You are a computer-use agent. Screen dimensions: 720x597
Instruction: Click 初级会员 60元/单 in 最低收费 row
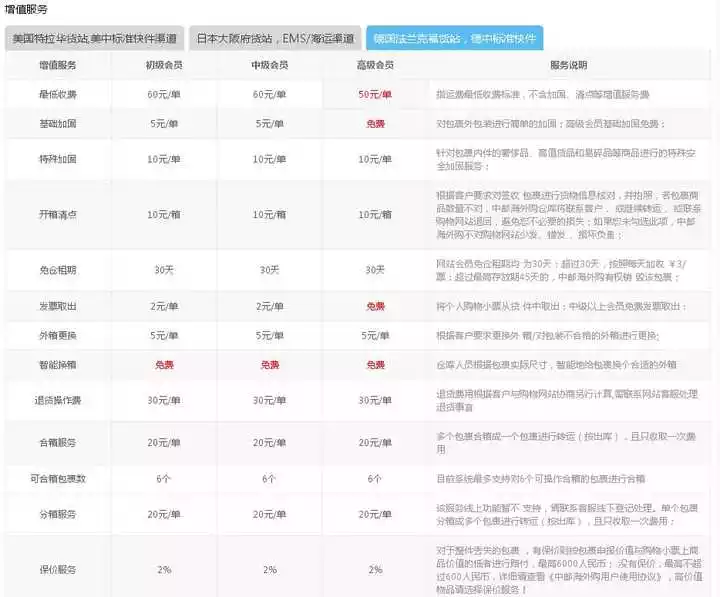[x=164, y=95]
